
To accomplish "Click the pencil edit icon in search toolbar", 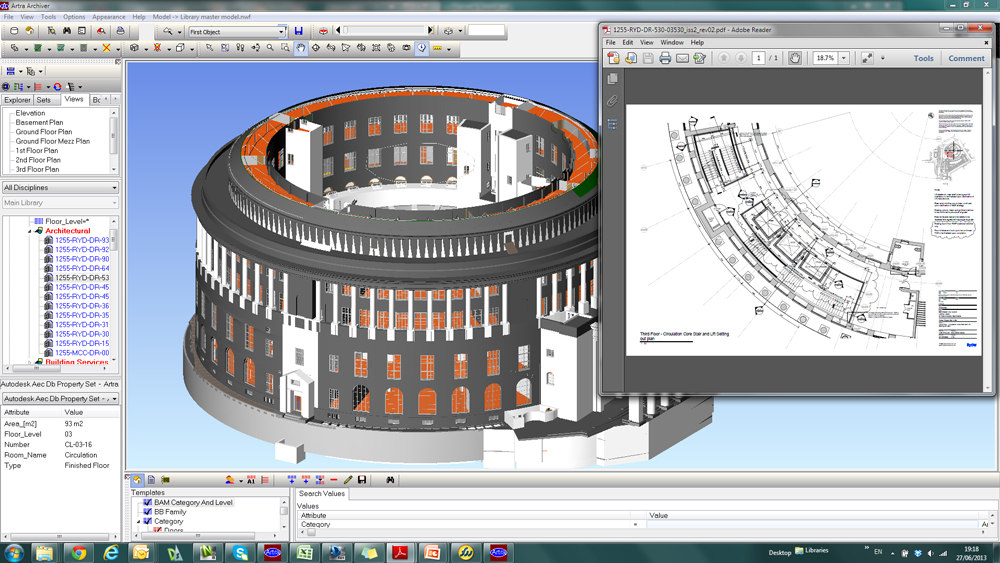I will (348, 480).
